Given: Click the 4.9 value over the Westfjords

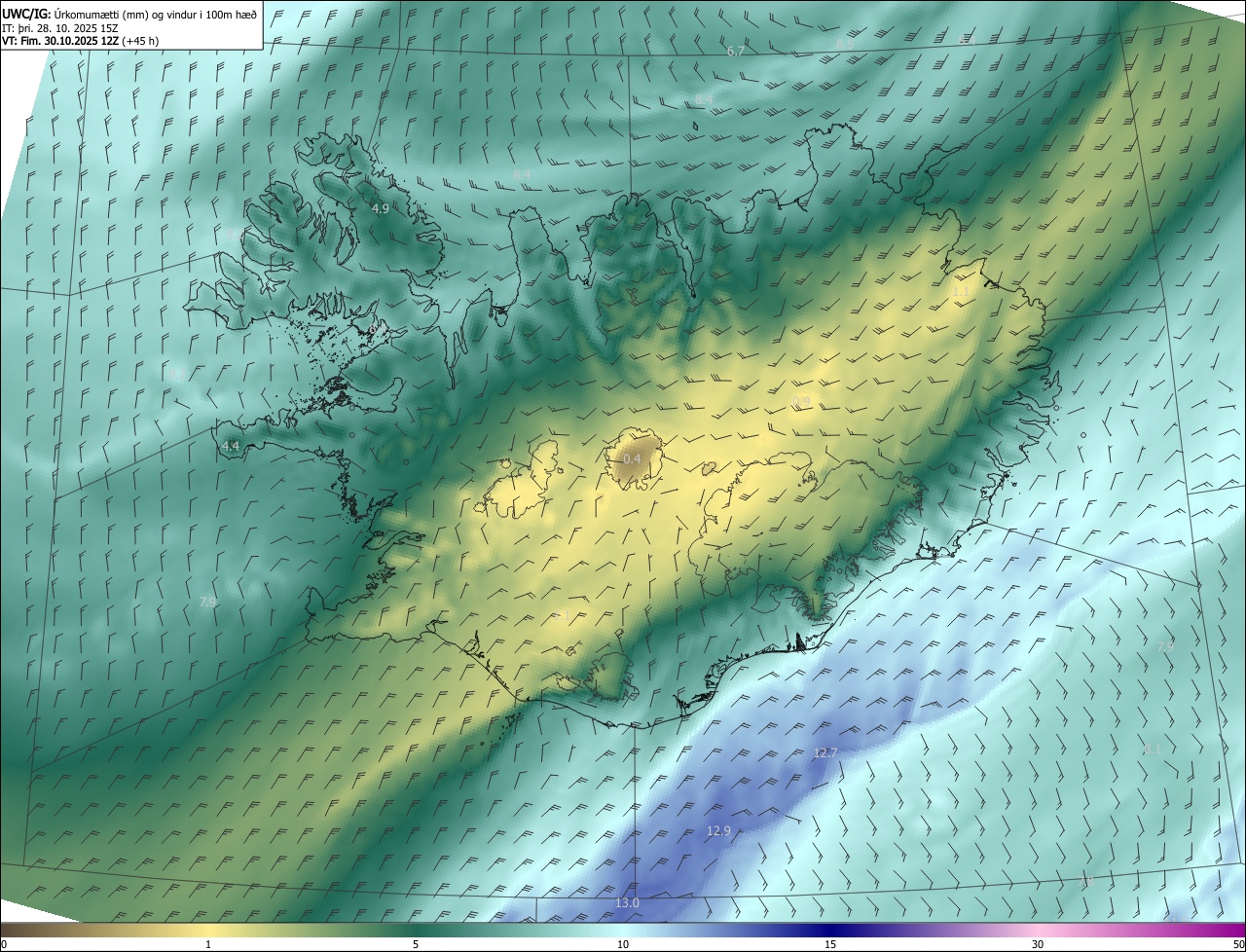Looking at the screenshot, I should (x=381, y=208).
